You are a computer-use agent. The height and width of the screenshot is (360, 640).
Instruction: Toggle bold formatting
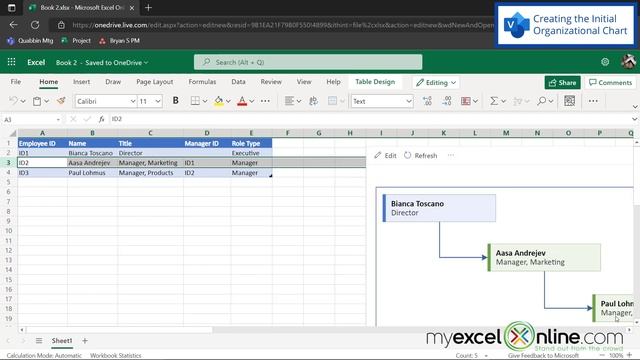pos(176,100)
